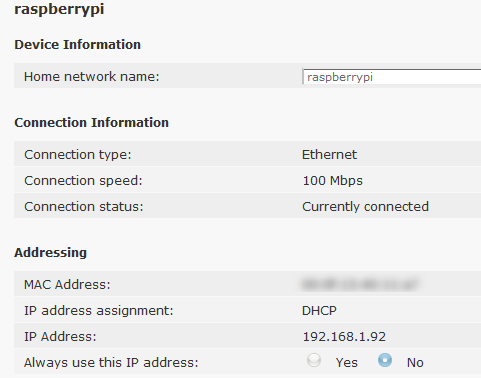The width and height of the screenshot is (481, 378).
Task: Click the blurred MAC address value
Action: pos(360,284)
